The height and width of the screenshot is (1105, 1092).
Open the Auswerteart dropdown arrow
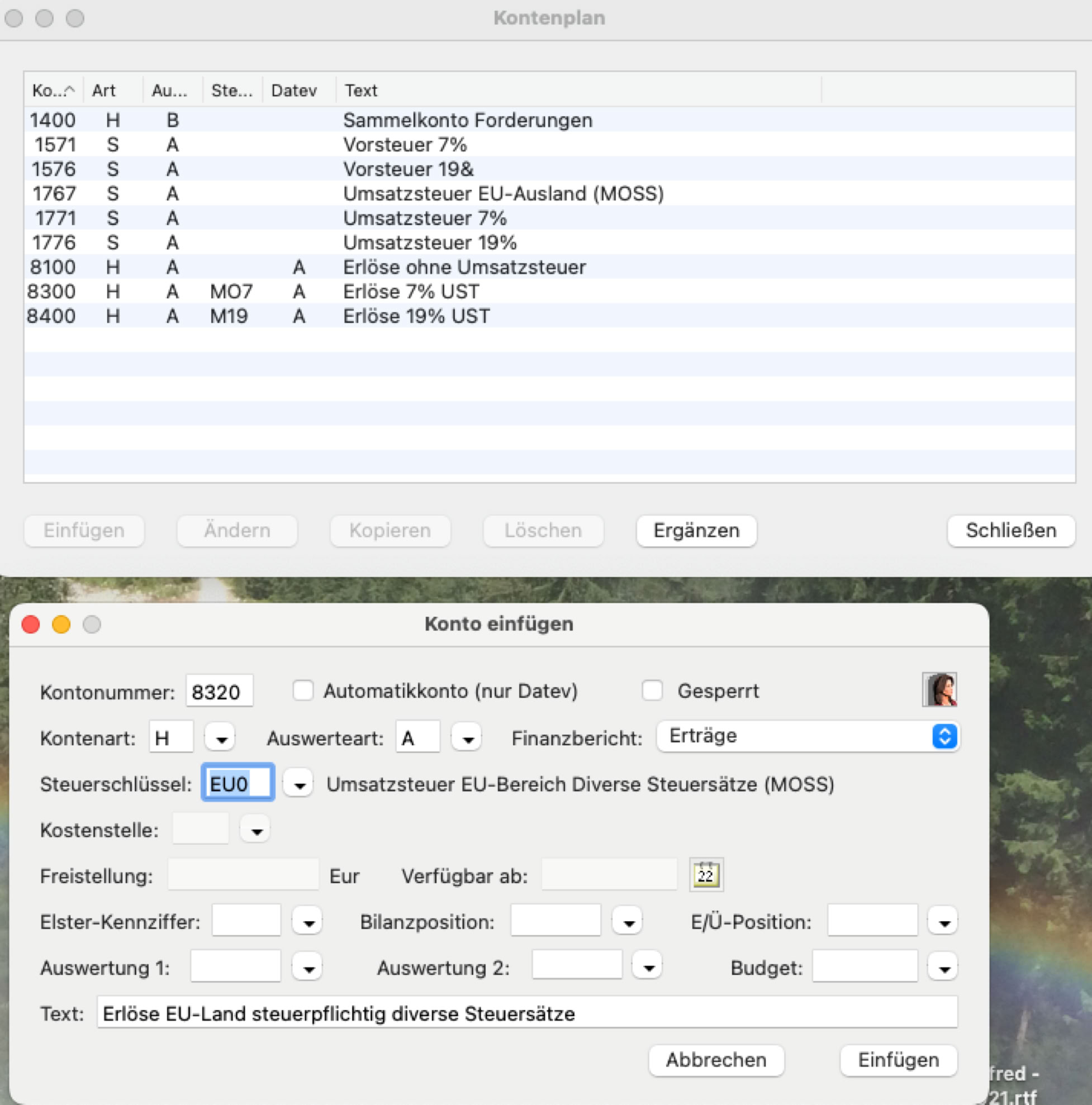[467, 738]
